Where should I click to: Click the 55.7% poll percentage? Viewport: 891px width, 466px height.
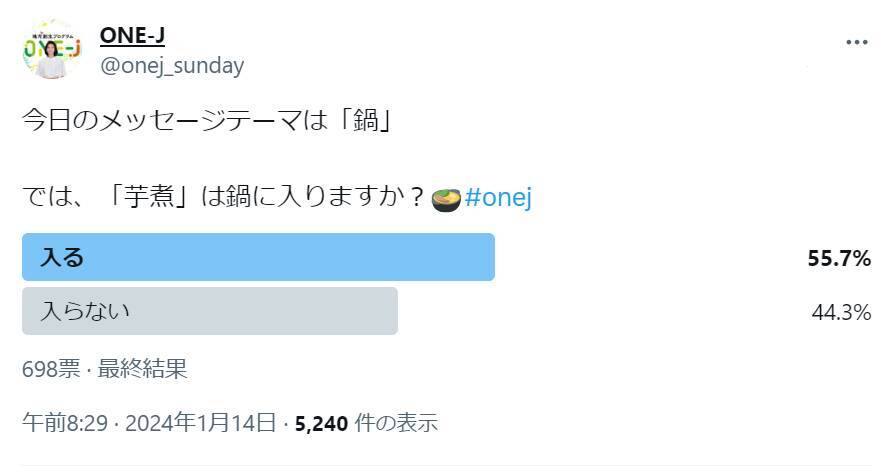coord(839,258)
